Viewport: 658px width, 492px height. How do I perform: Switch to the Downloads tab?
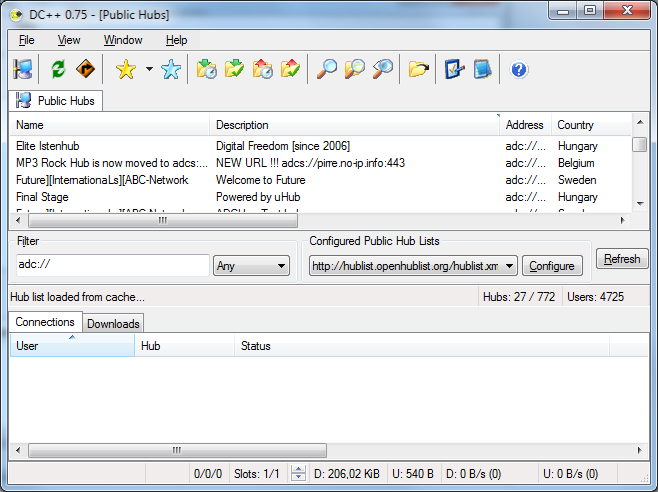(113, 323)
